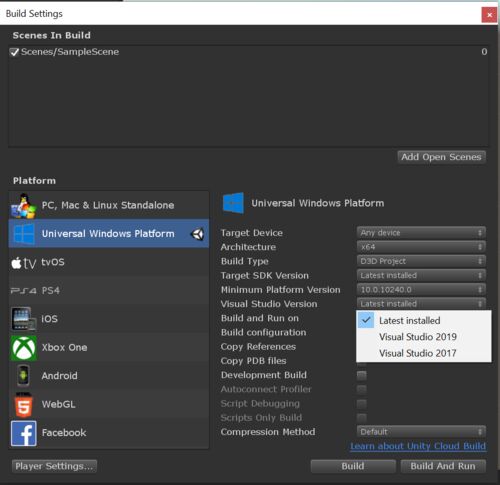Toggle the Scripts Only Build checkbox

362,418
